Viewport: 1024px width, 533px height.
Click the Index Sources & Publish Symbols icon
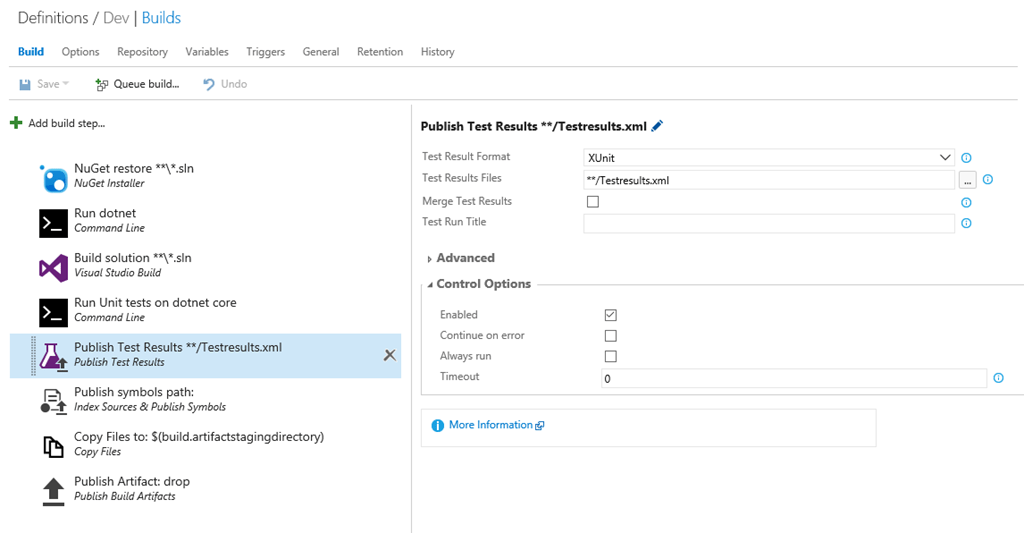click(x=54, y=402)
